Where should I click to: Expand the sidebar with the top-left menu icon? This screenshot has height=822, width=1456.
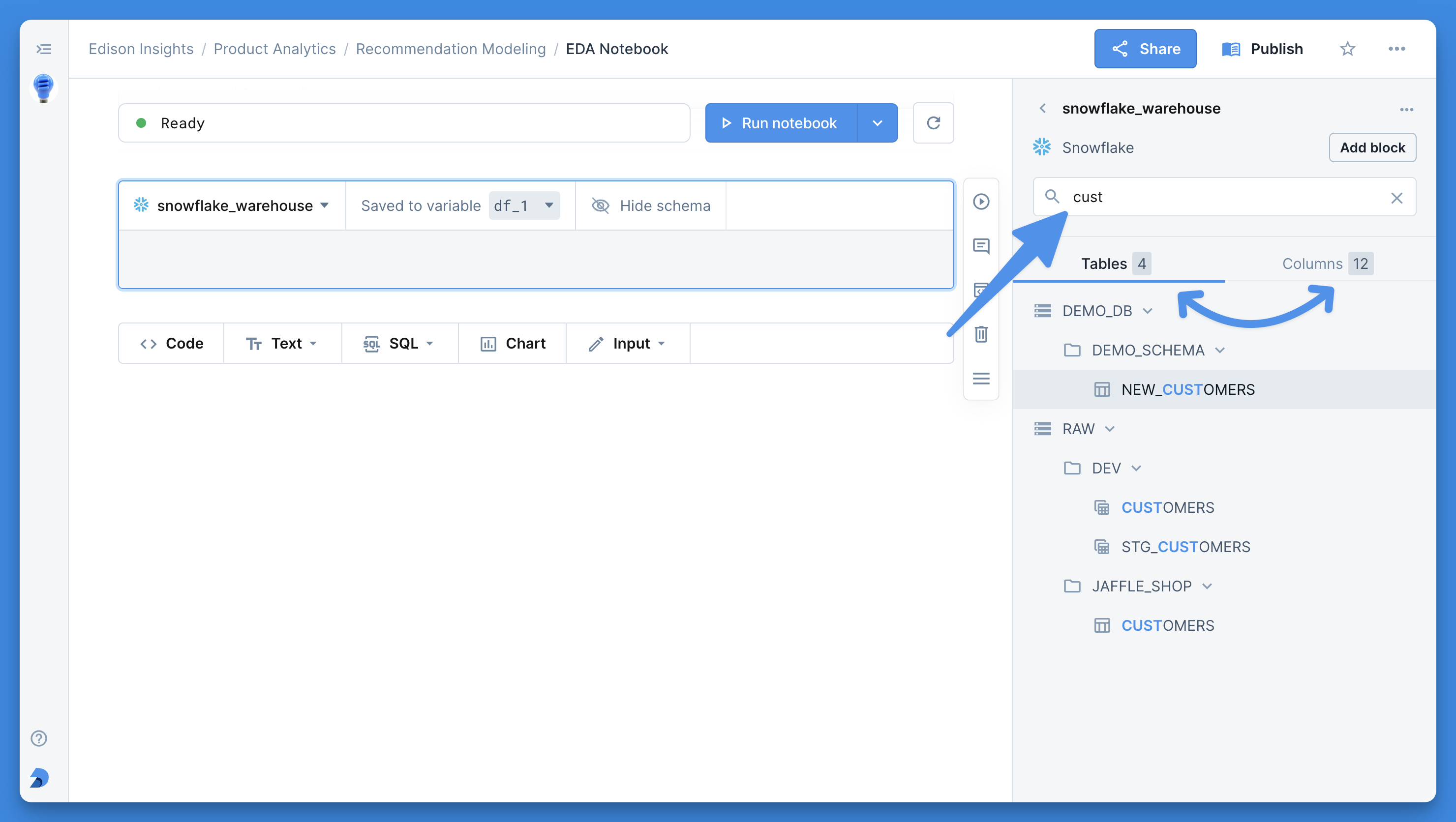coord(43,49)
